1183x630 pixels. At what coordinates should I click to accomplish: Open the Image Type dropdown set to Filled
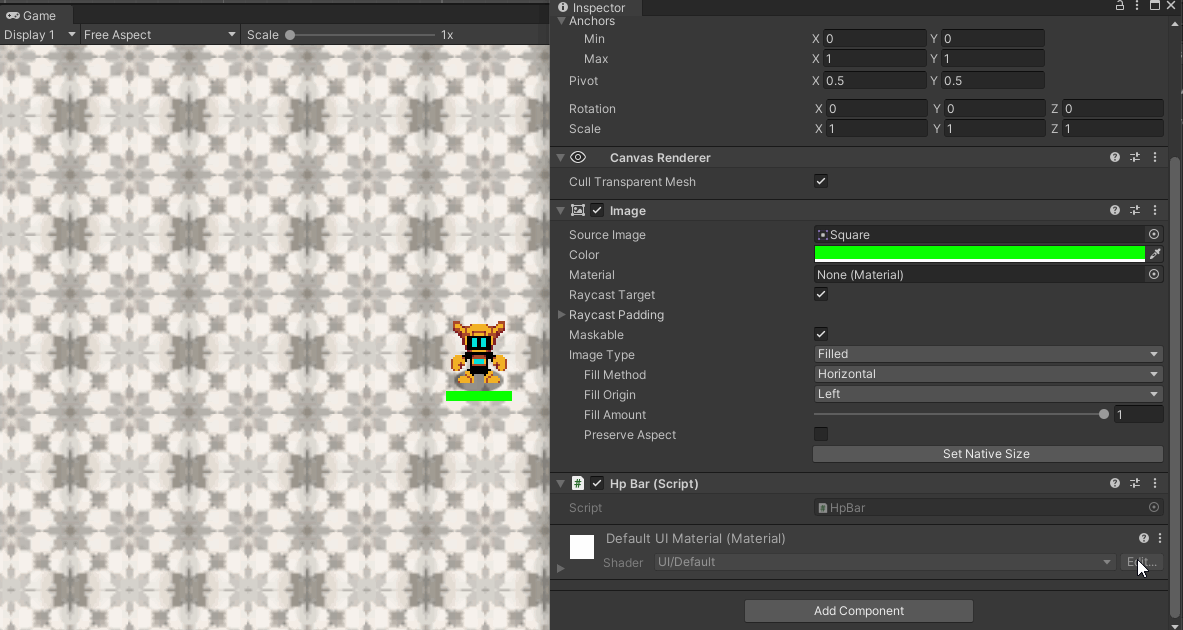tap(988, 354)
